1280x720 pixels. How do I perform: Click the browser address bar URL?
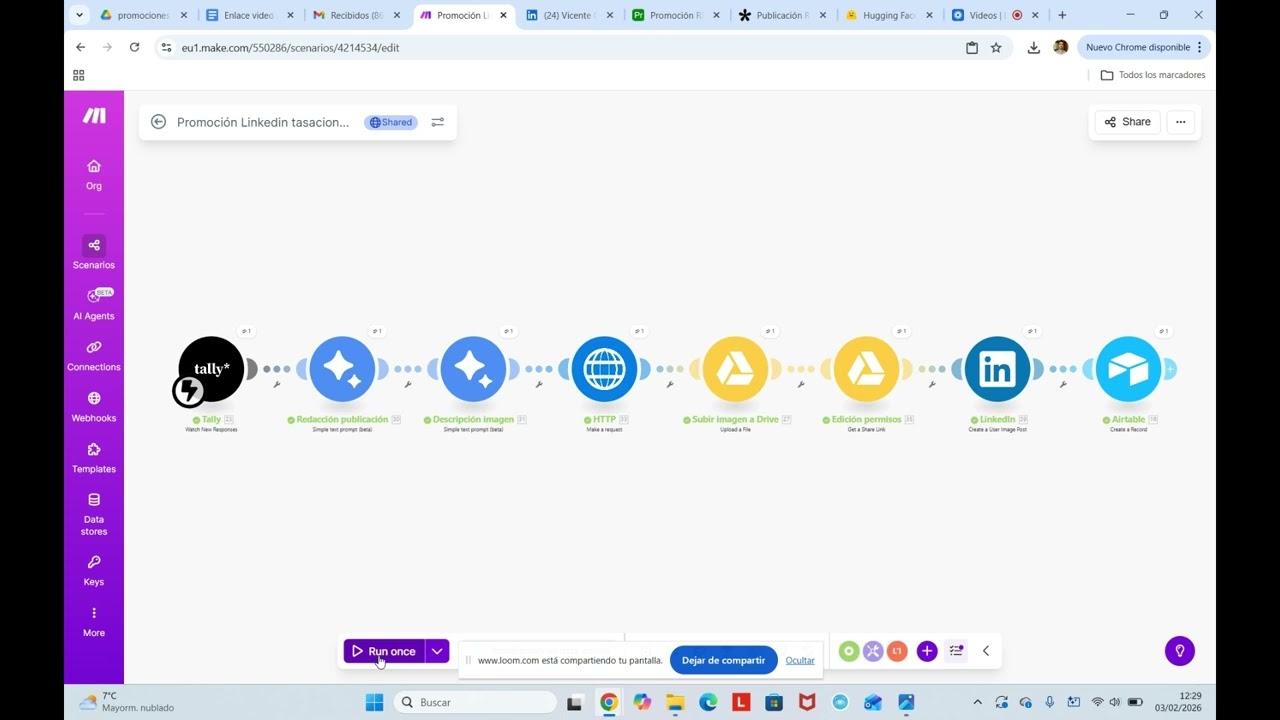tap(290, 47)
